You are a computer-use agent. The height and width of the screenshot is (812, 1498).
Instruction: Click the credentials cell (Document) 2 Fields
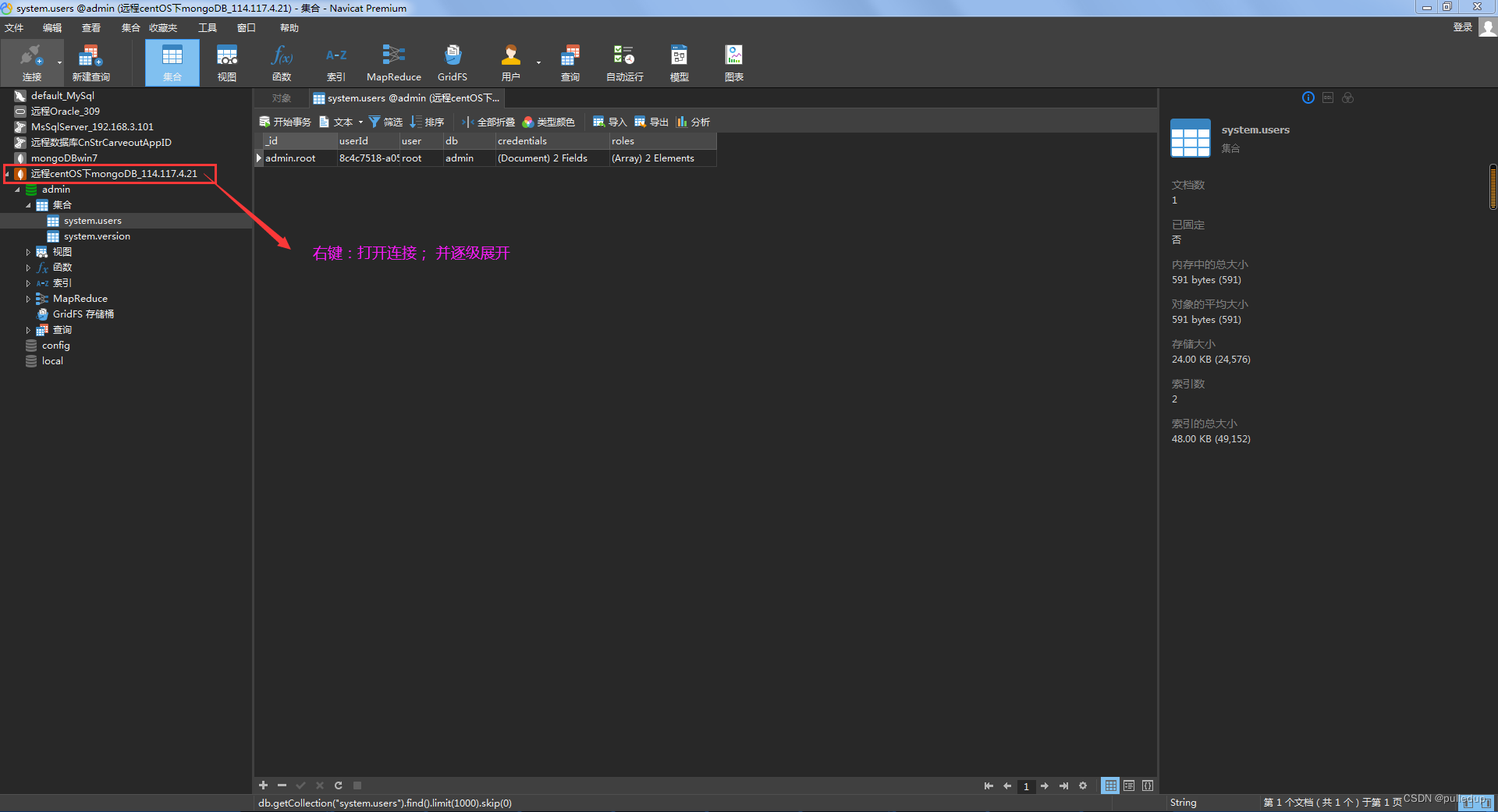click(552, 158)
